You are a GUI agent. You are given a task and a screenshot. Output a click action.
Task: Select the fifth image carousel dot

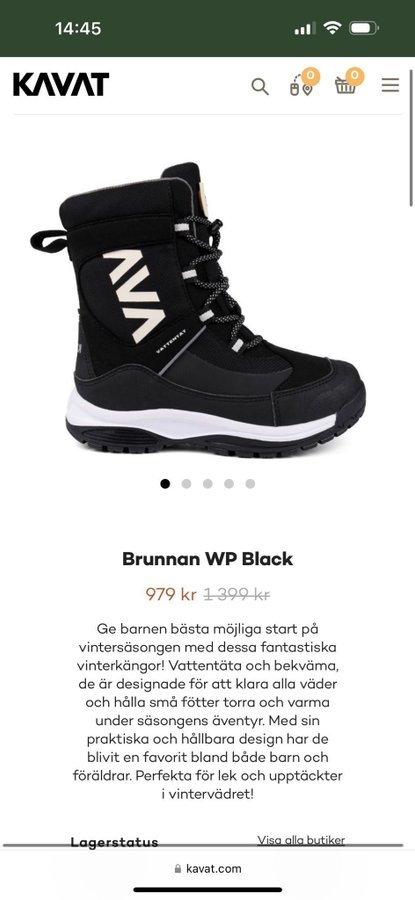click(250, 484)
